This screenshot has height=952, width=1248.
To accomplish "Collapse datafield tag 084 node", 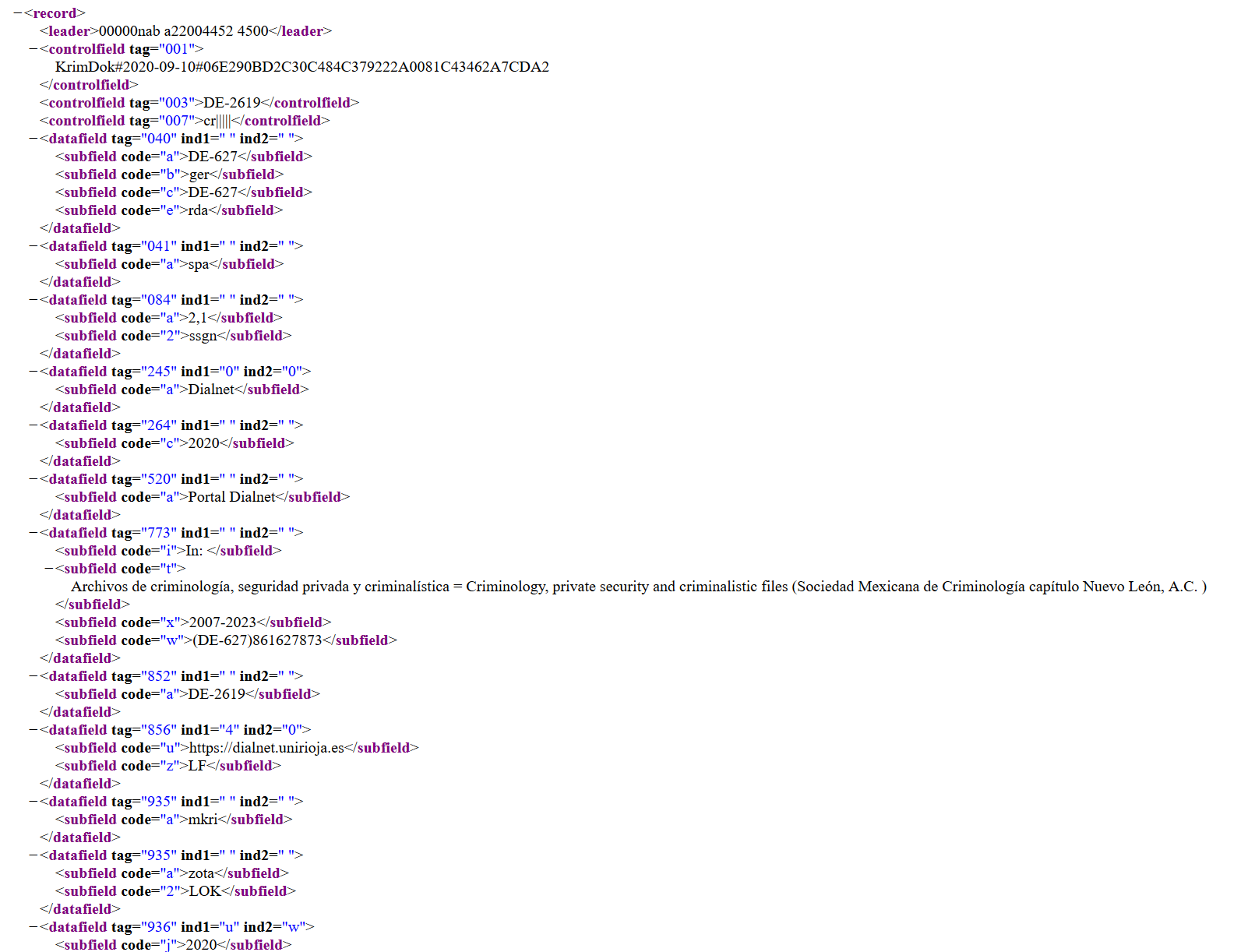I will (x=33, y=300).
